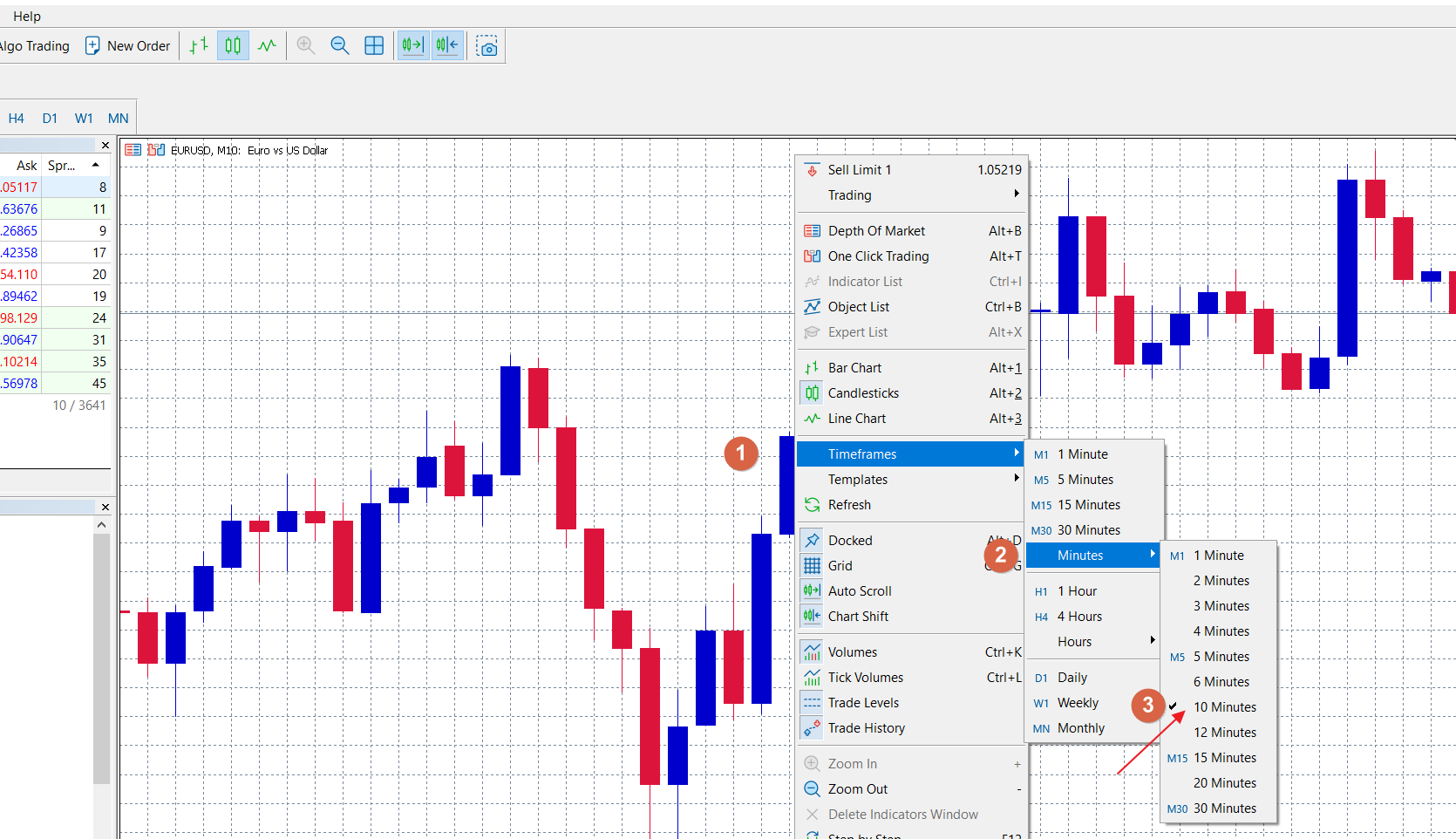
Task: Toggle Auto Scroll in context menu
Action: click(912, 591)
